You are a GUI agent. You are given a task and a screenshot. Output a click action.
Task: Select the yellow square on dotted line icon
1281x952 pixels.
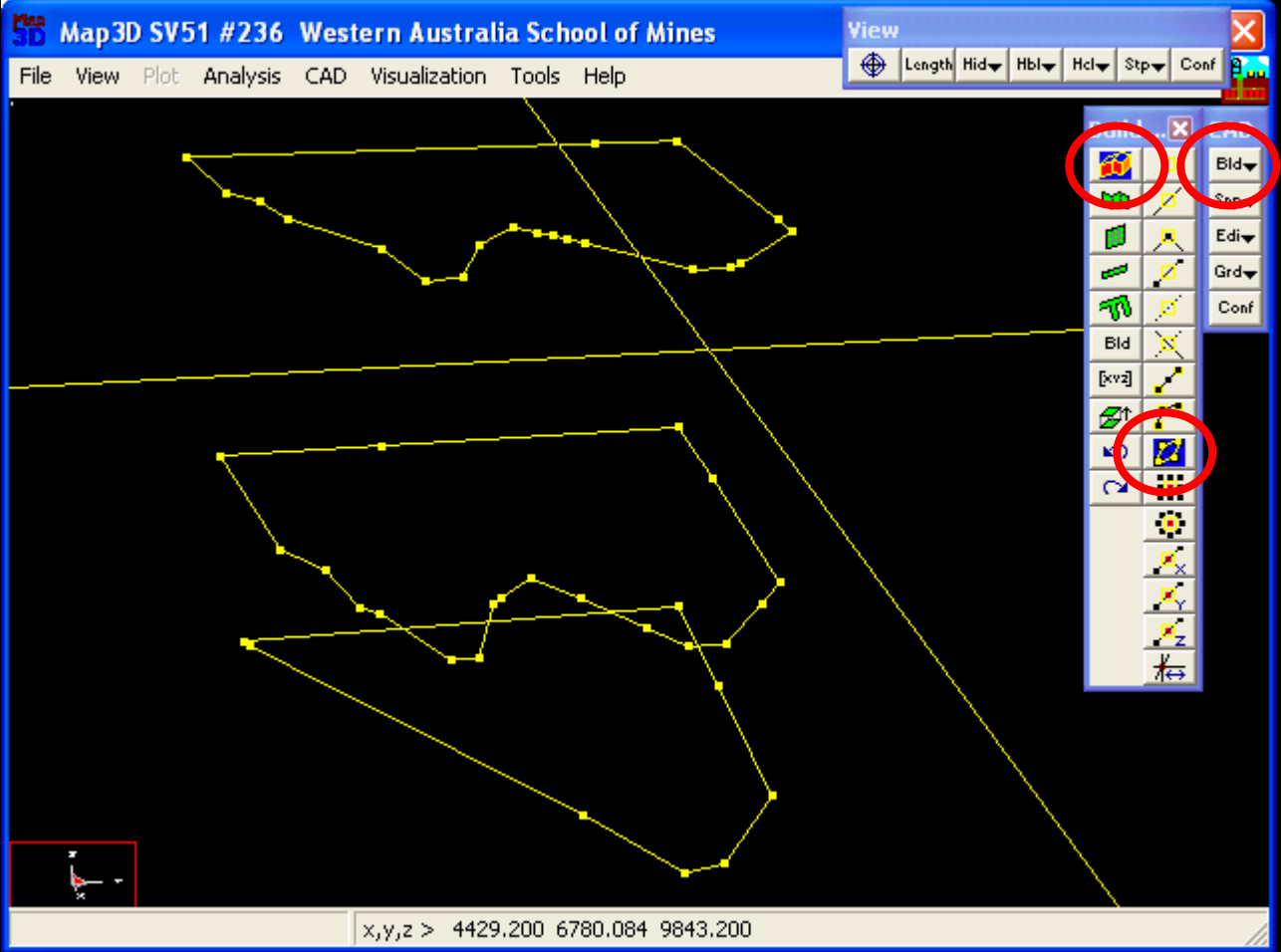(x=1168, y=308)
